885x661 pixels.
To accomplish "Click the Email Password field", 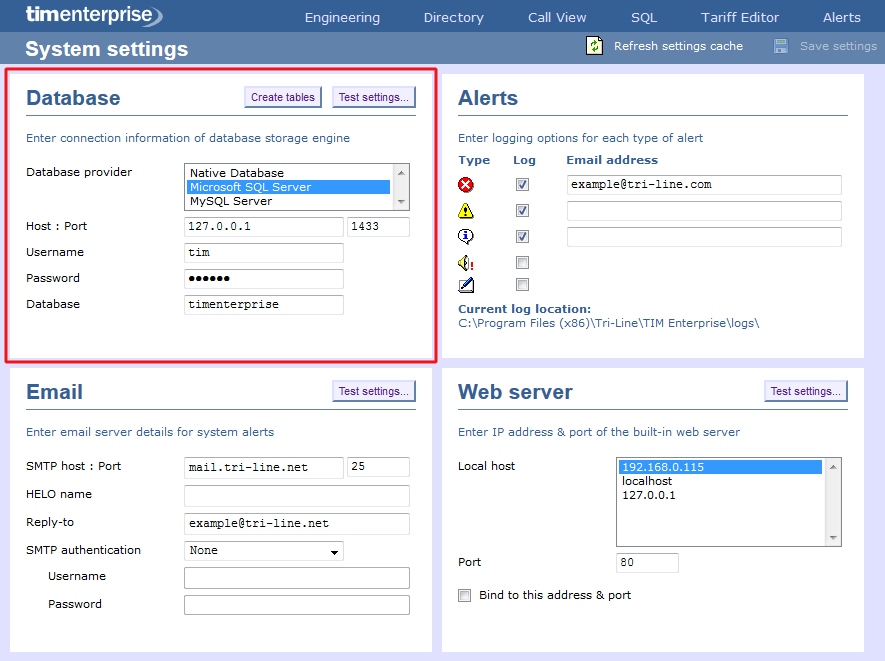I will (297, 605).
